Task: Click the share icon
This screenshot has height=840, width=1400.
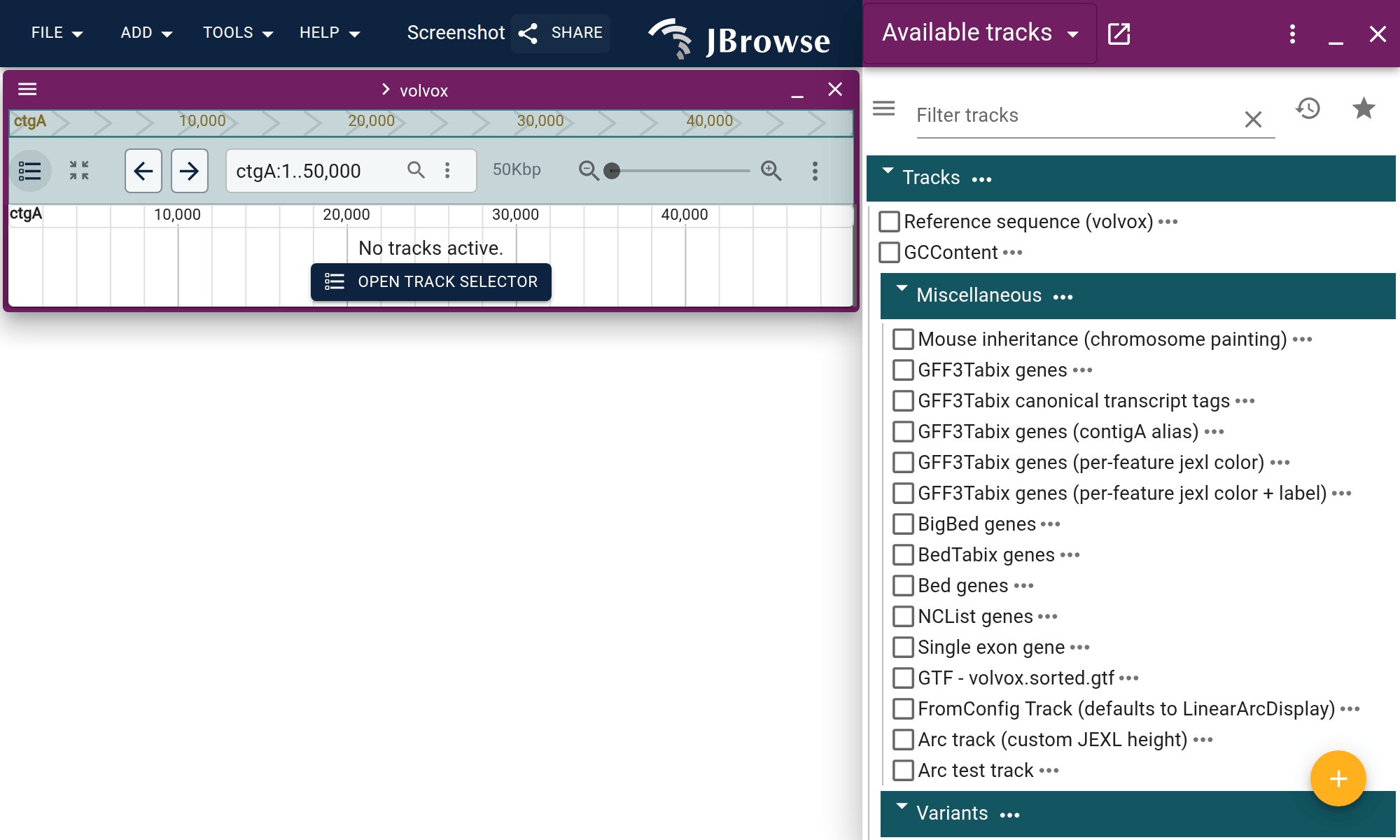Action: [x=528, y=33]
